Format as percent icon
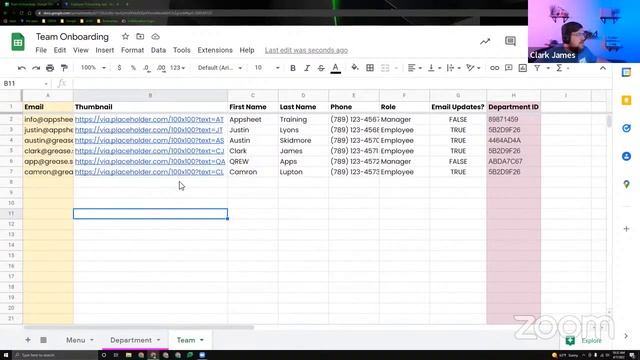 133,68
